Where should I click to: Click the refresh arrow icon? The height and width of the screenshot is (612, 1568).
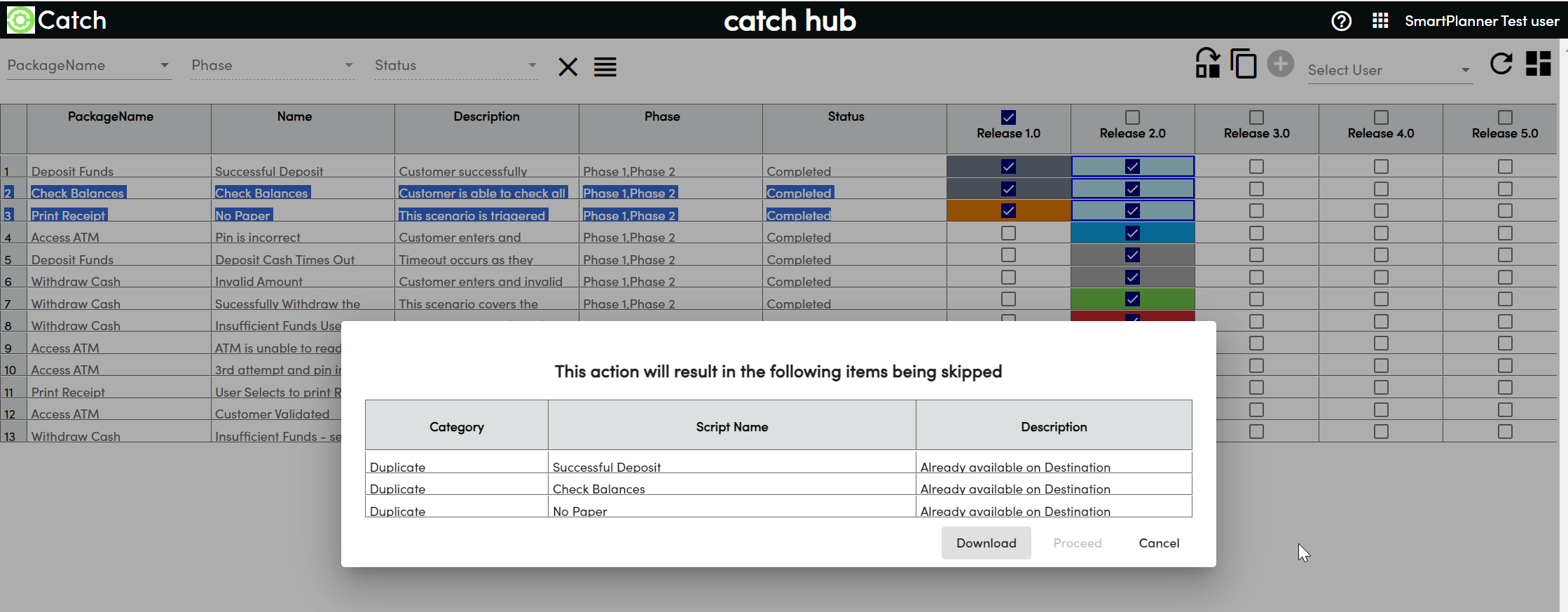[1501, 64]
